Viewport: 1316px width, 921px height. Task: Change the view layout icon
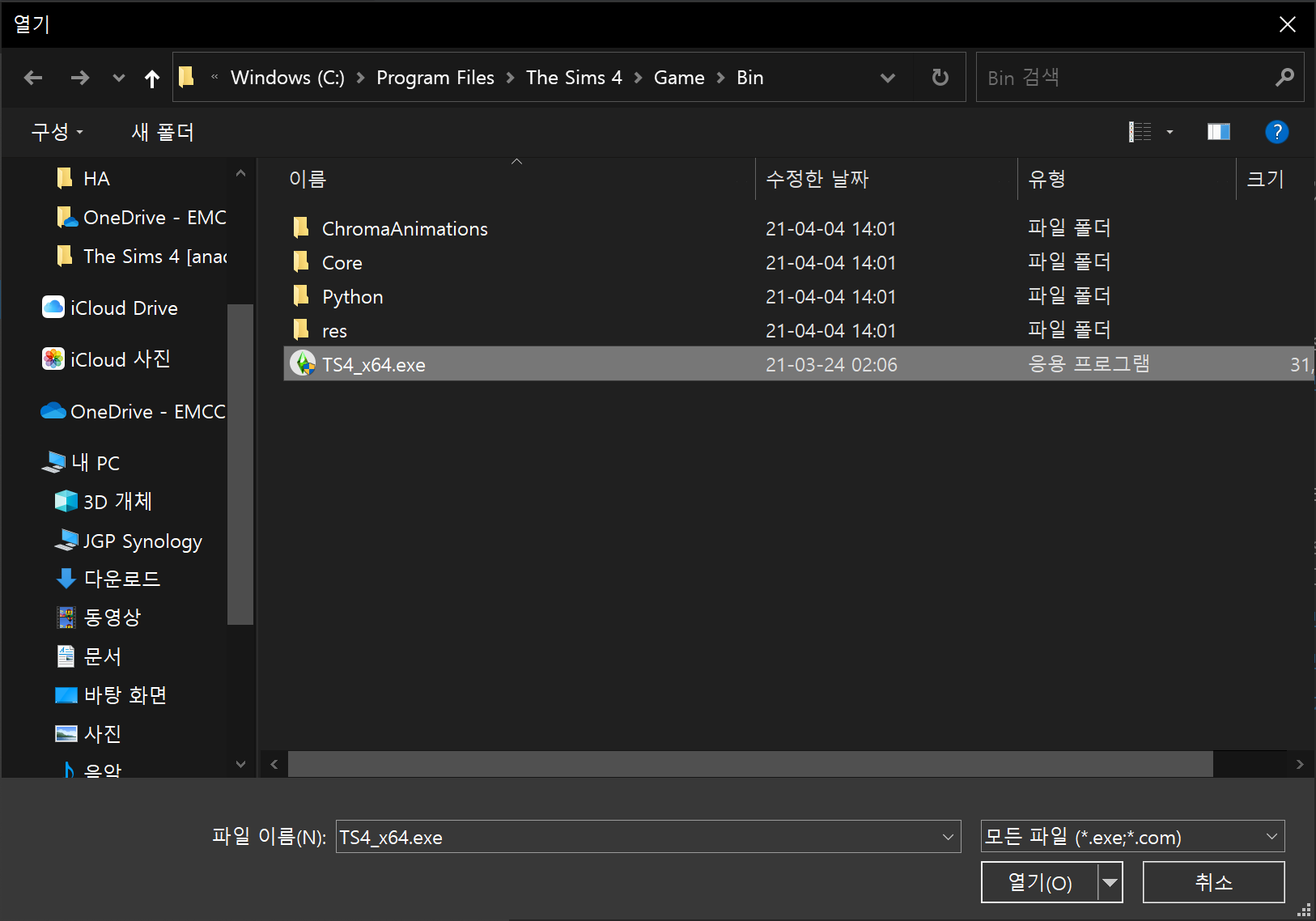[x=1140, y=132]
